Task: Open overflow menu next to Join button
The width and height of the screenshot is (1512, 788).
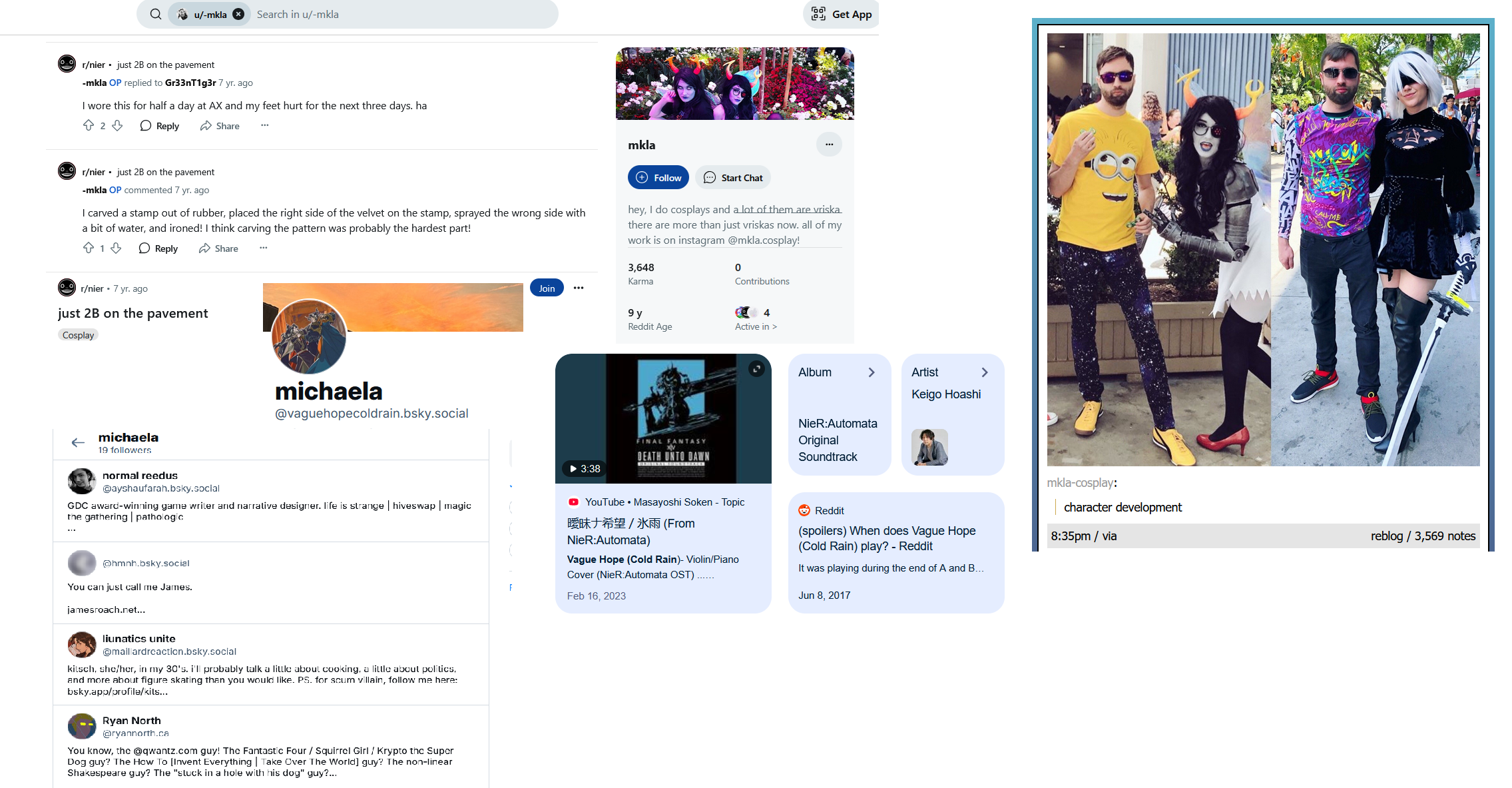Action: click(579, 288)
